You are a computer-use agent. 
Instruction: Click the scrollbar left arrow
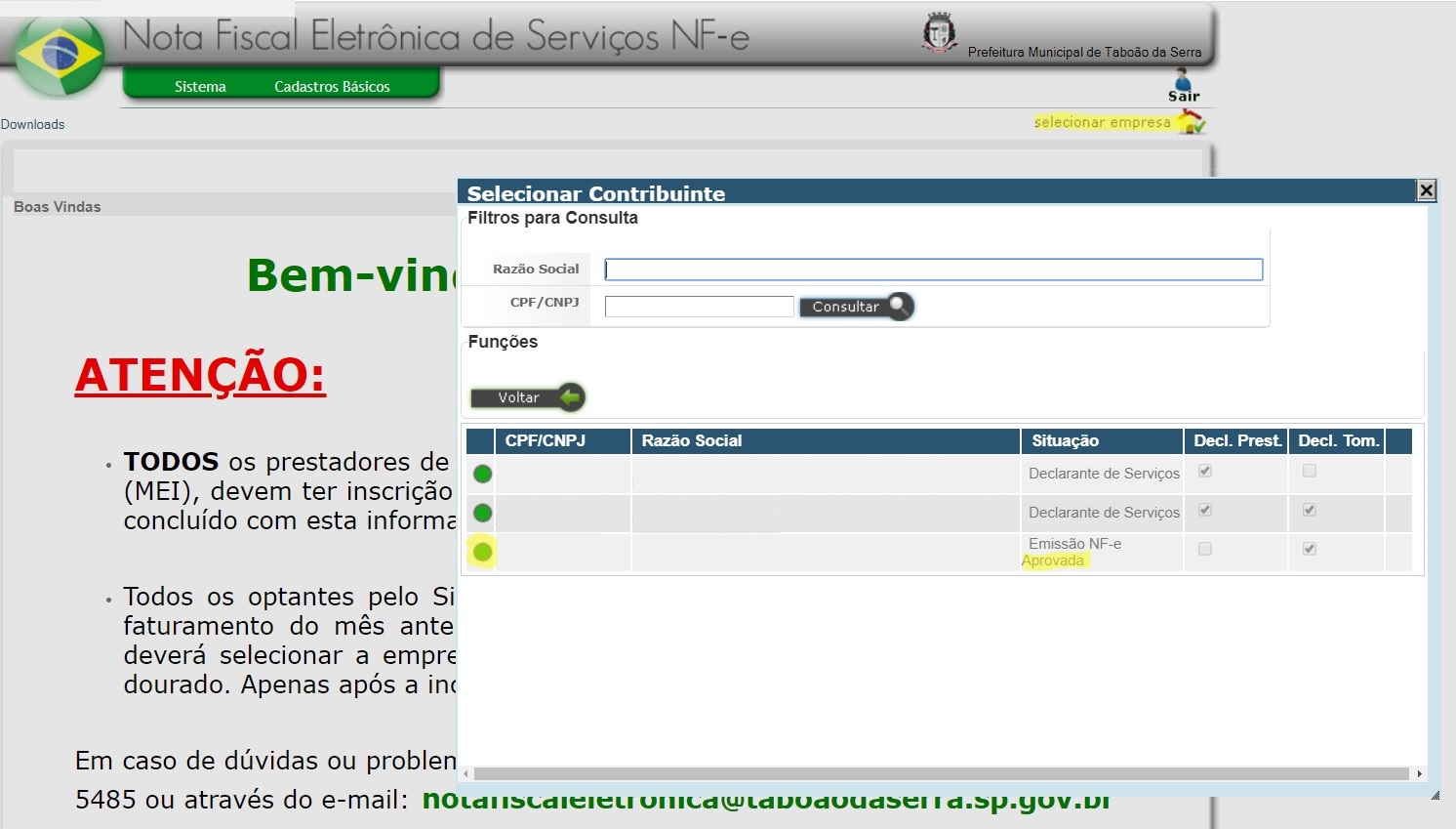pyautogui.click(x=466, y=773)
